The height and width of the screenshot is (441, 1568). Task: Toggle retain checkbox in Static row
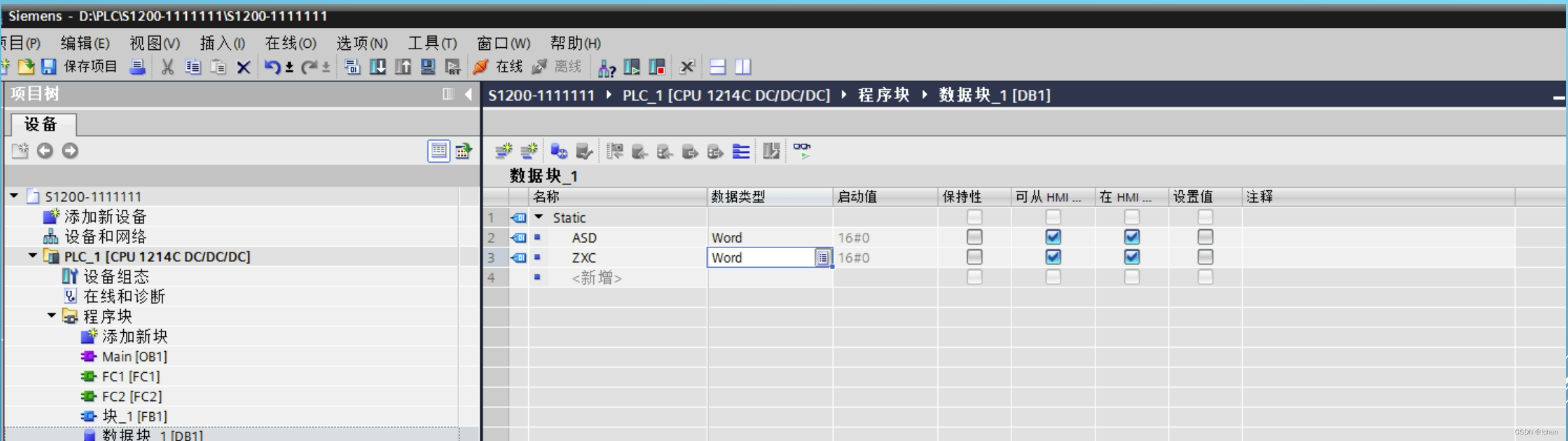pyautogui.click(x=975, y=217)
